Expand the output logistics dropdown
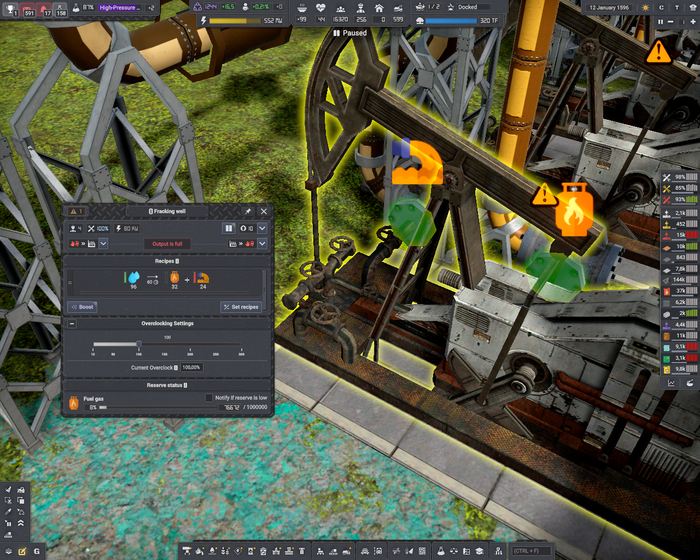The image size is (700, 560). coord(262,243)
